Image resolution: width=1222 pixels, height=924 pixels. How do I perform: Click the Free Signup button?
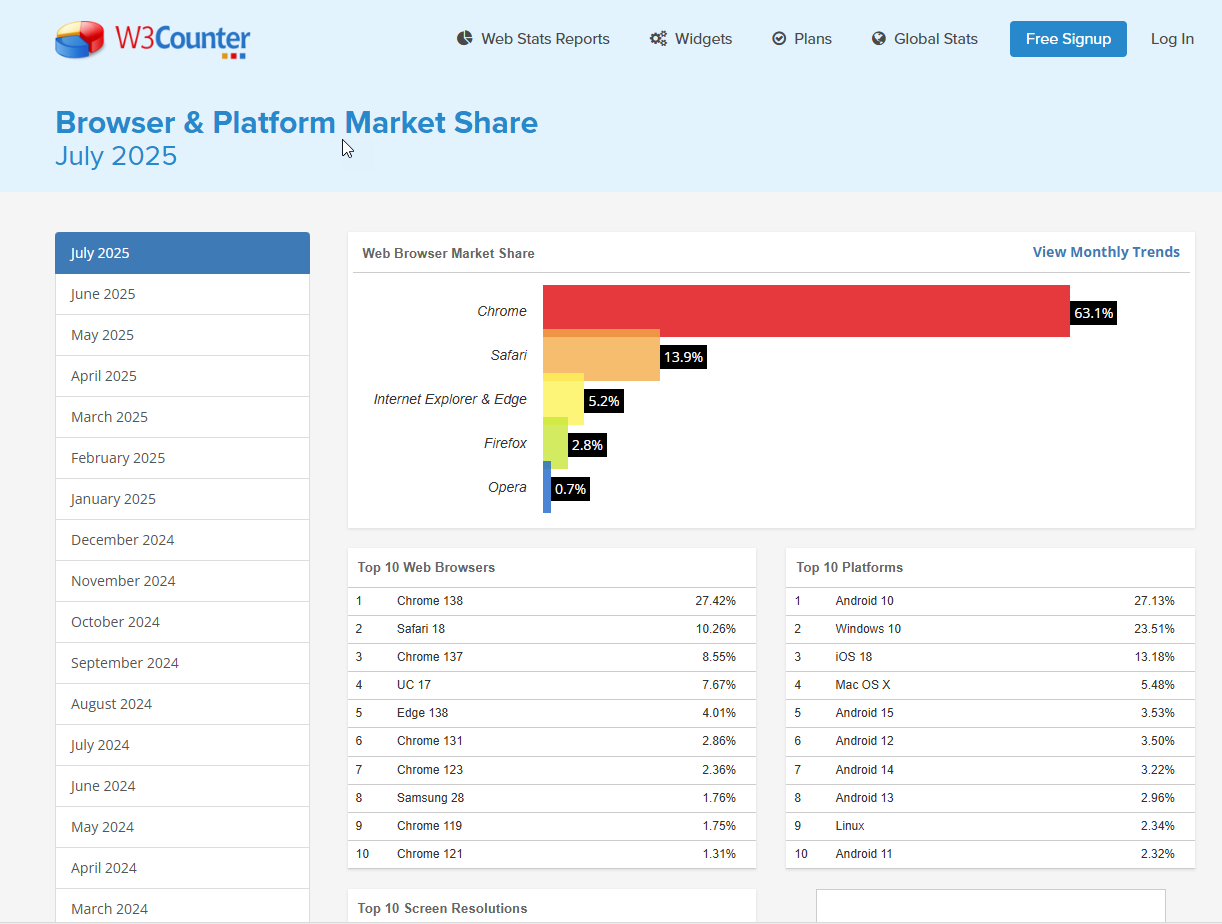(1068, 39)
